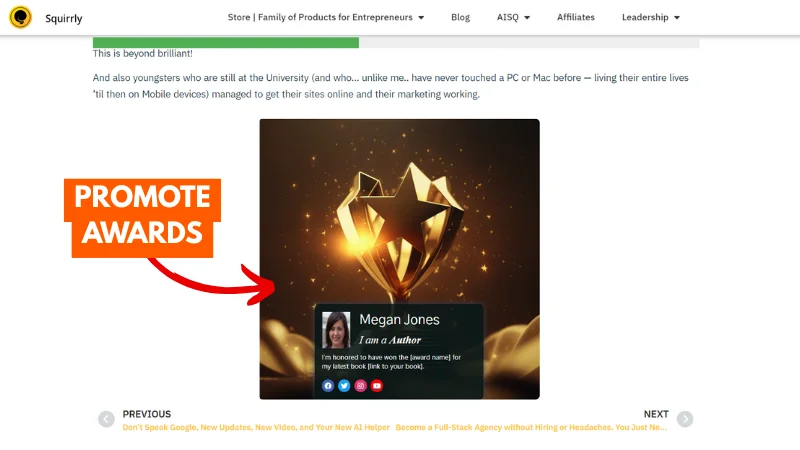Open the Facebook icon on Megan Jones card
This screenshot has width=800, height=450.
pyautogui.click(x=328, y=386)
